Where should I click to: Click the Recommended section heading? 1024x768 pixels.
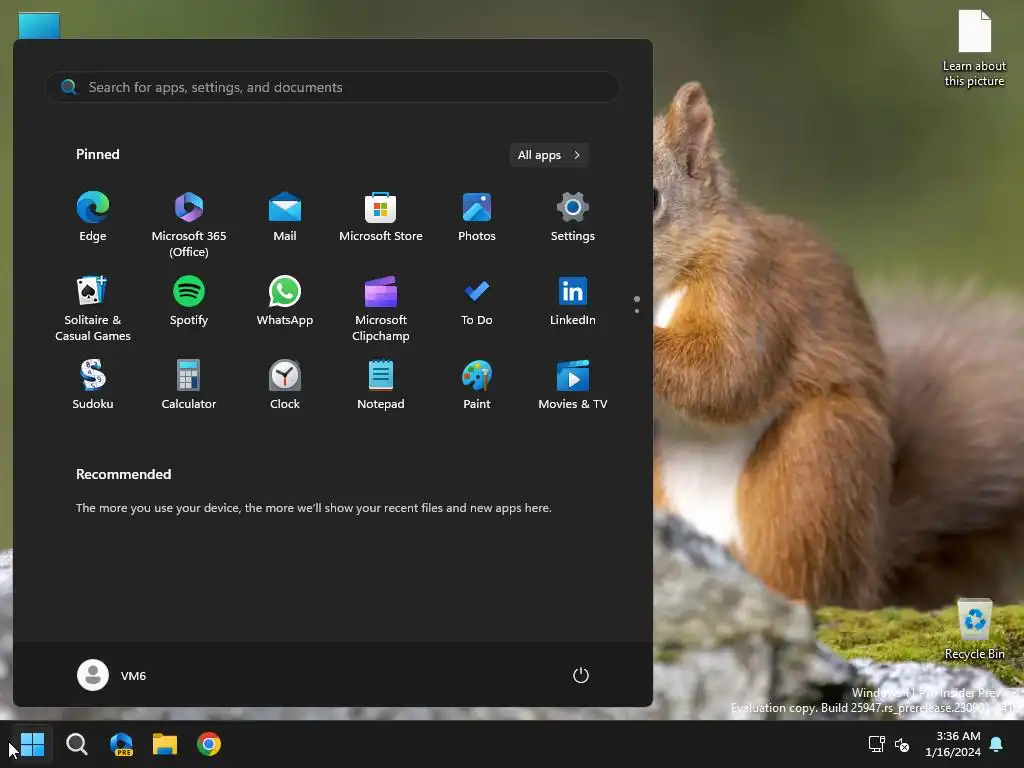click(x=123, y=474)
